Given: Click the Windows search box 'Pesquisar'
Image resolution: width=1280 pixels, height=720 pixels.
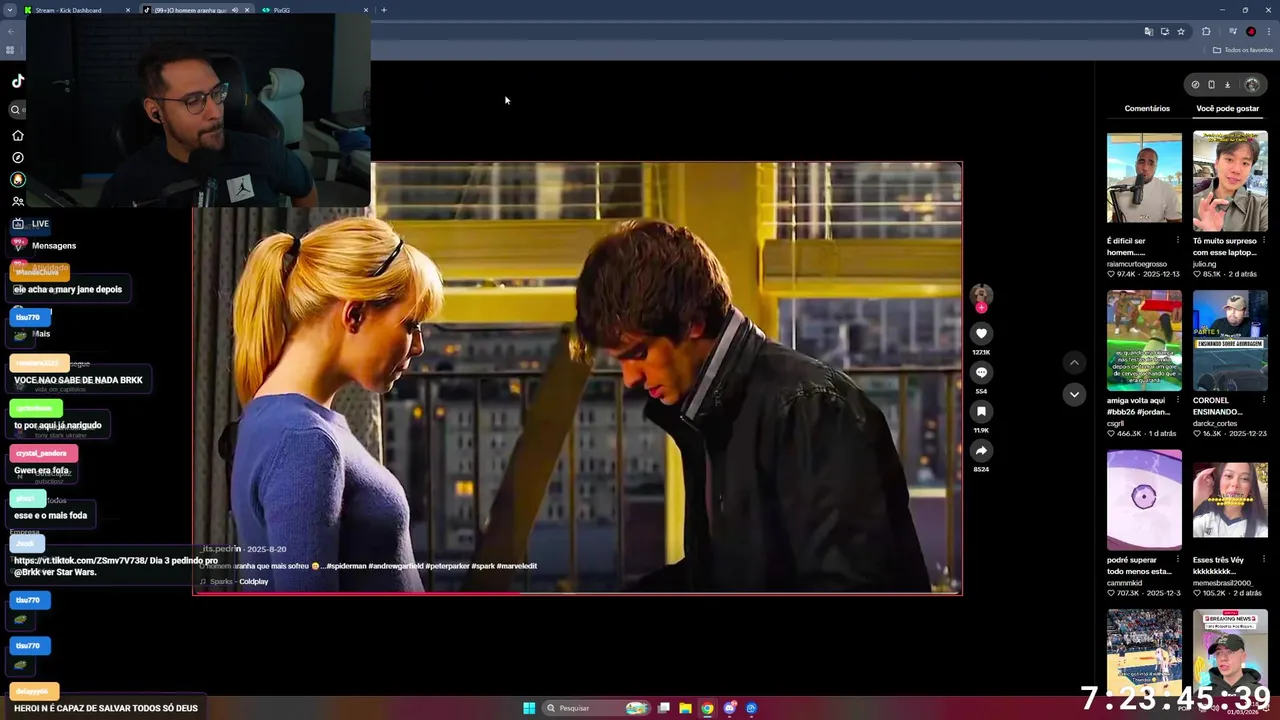Looking at the screenshot, I should click(596, 708).
